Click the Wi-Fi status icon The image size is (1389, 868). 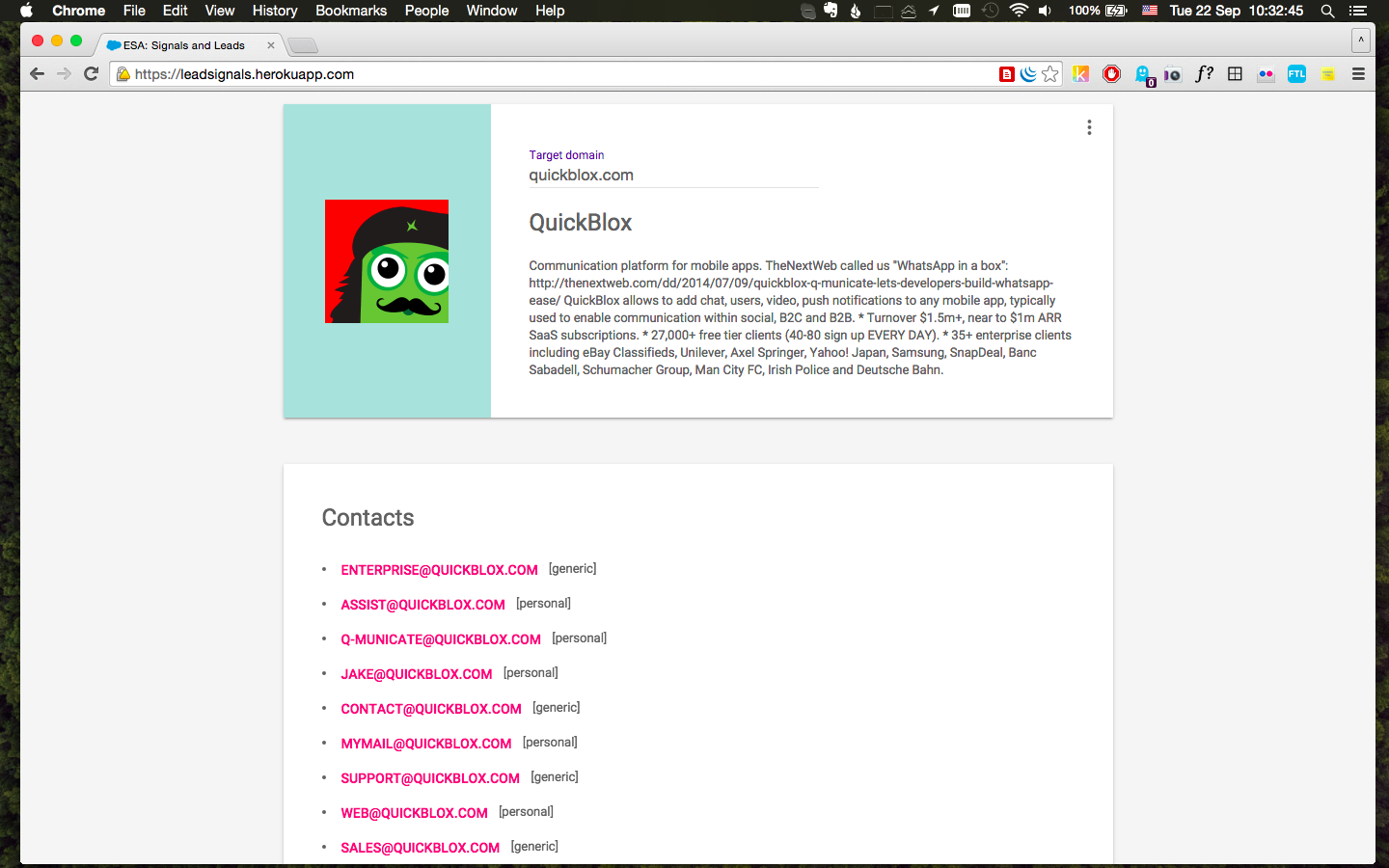coord(1019,11)
